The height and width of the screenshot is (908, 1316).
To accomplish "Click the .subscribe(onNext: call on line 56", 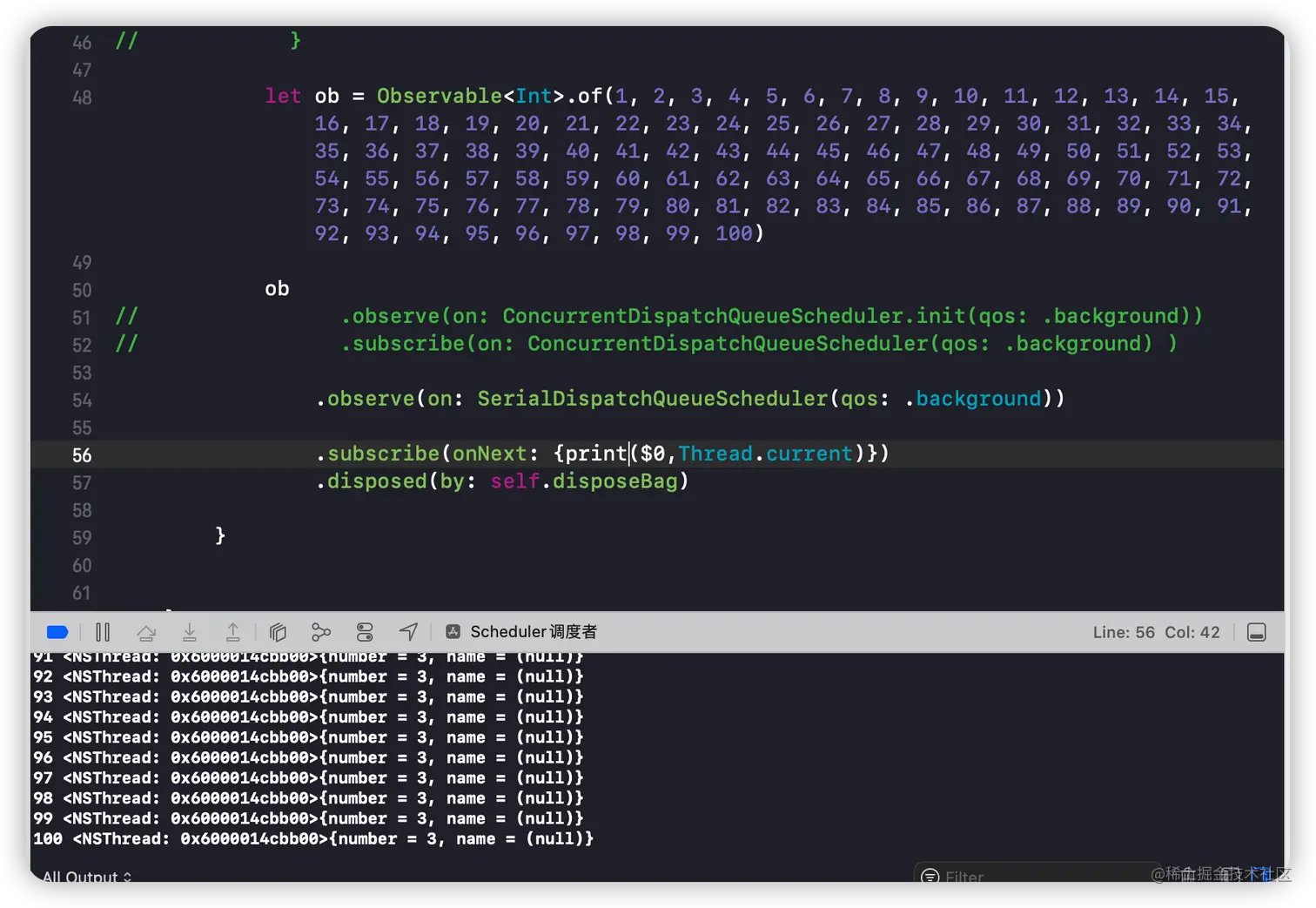I will click(426, 454).
